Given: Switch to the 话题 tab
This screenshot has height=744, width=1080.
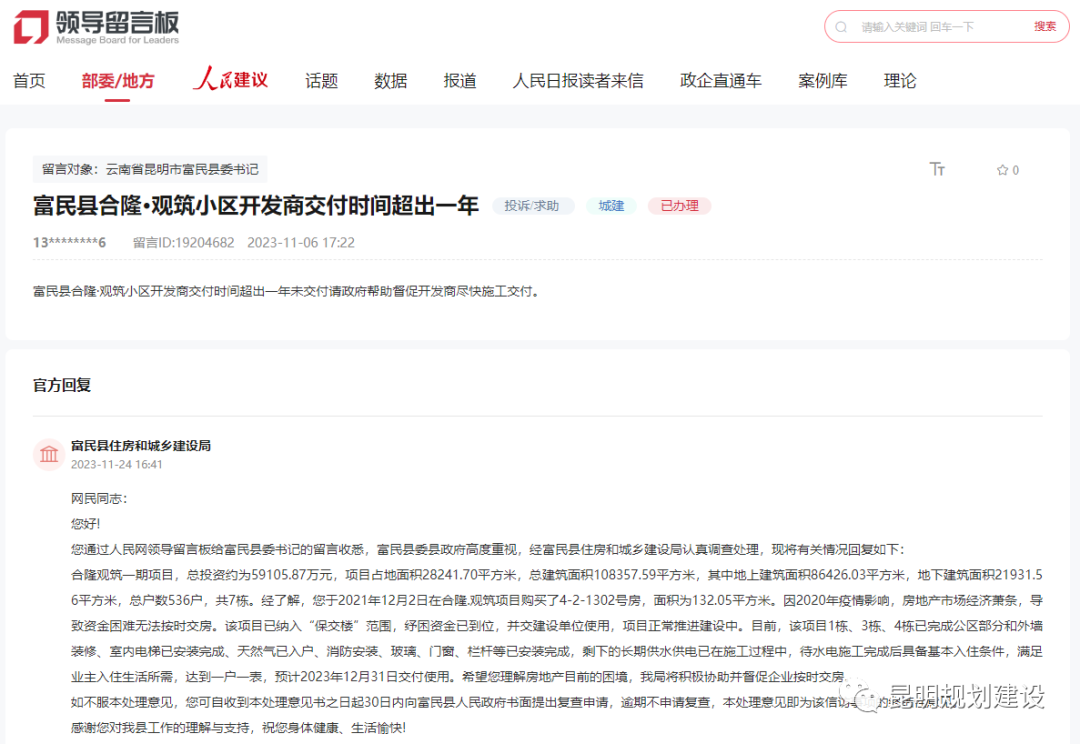Looking at the screenshot, I should [x=321, y=80].
